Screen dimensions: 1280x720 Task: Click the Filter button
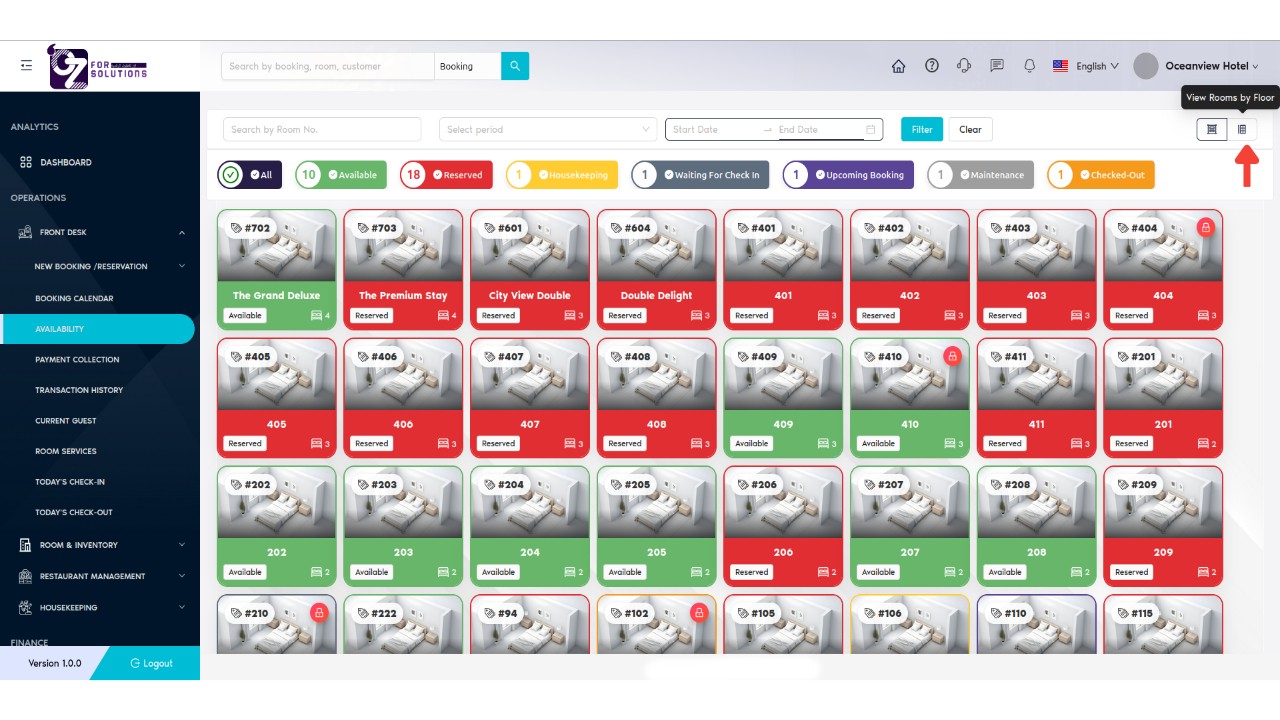point(921,129)
